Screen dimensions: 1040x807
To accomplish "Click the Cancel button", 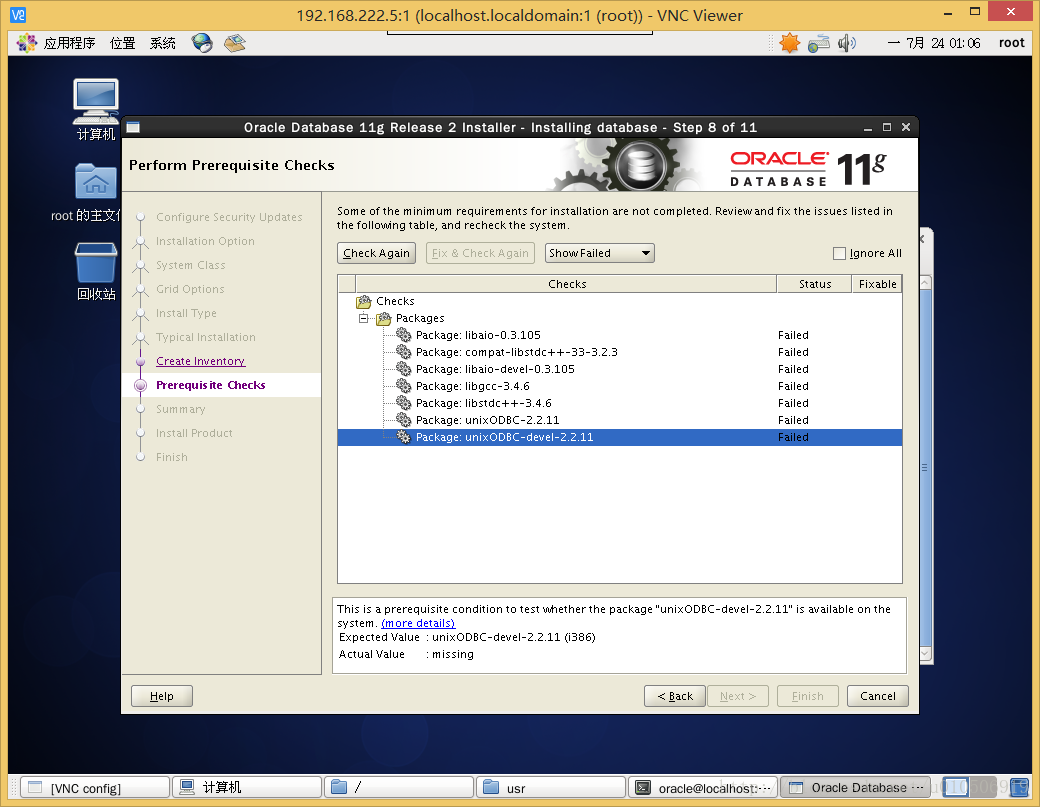I will point(878,696).
